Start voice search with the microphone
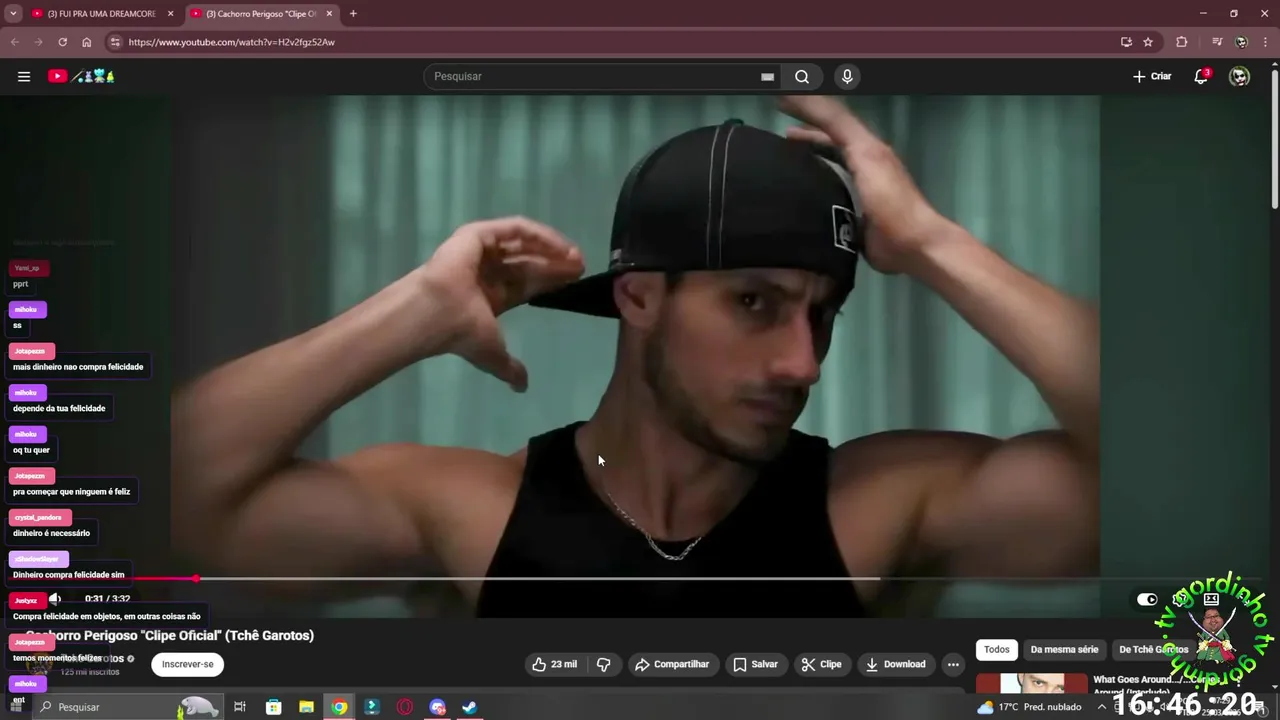Viewport: 1280px width, 720px height. click(x=847, y=76)
